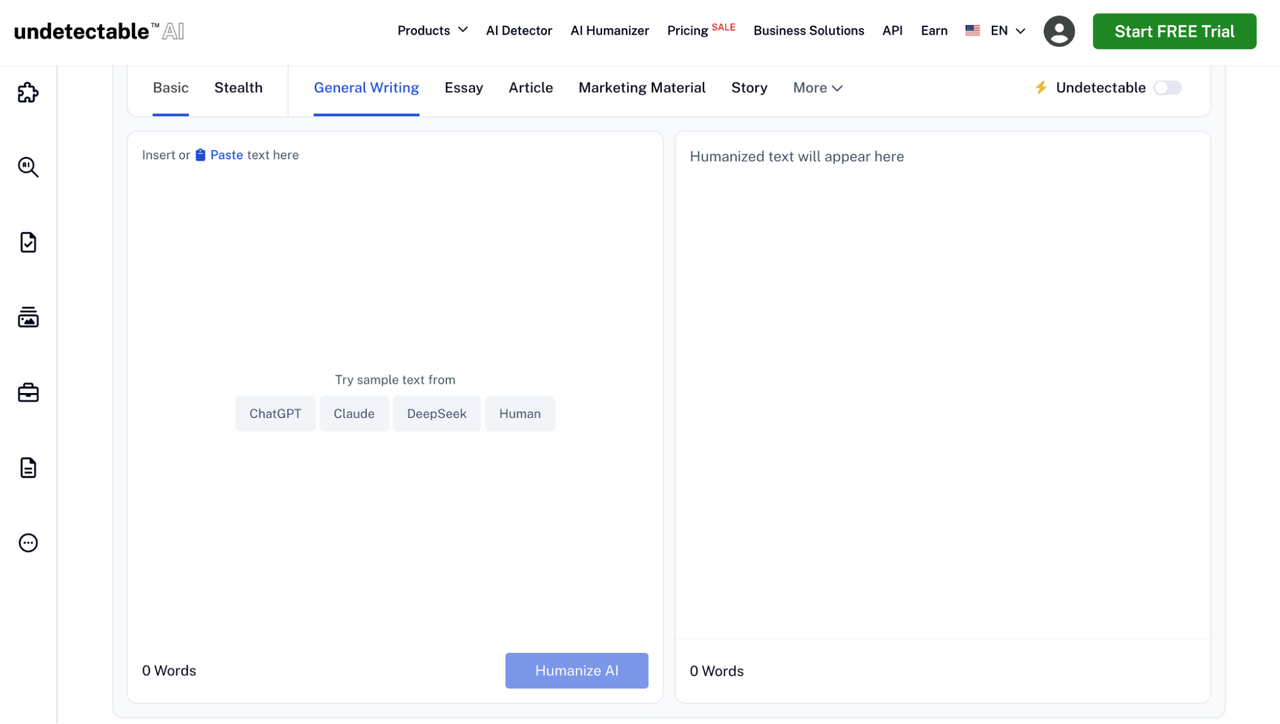Go to AI Humanizer page
This screenshot has height=724, width=1280.
pos(610,31)
